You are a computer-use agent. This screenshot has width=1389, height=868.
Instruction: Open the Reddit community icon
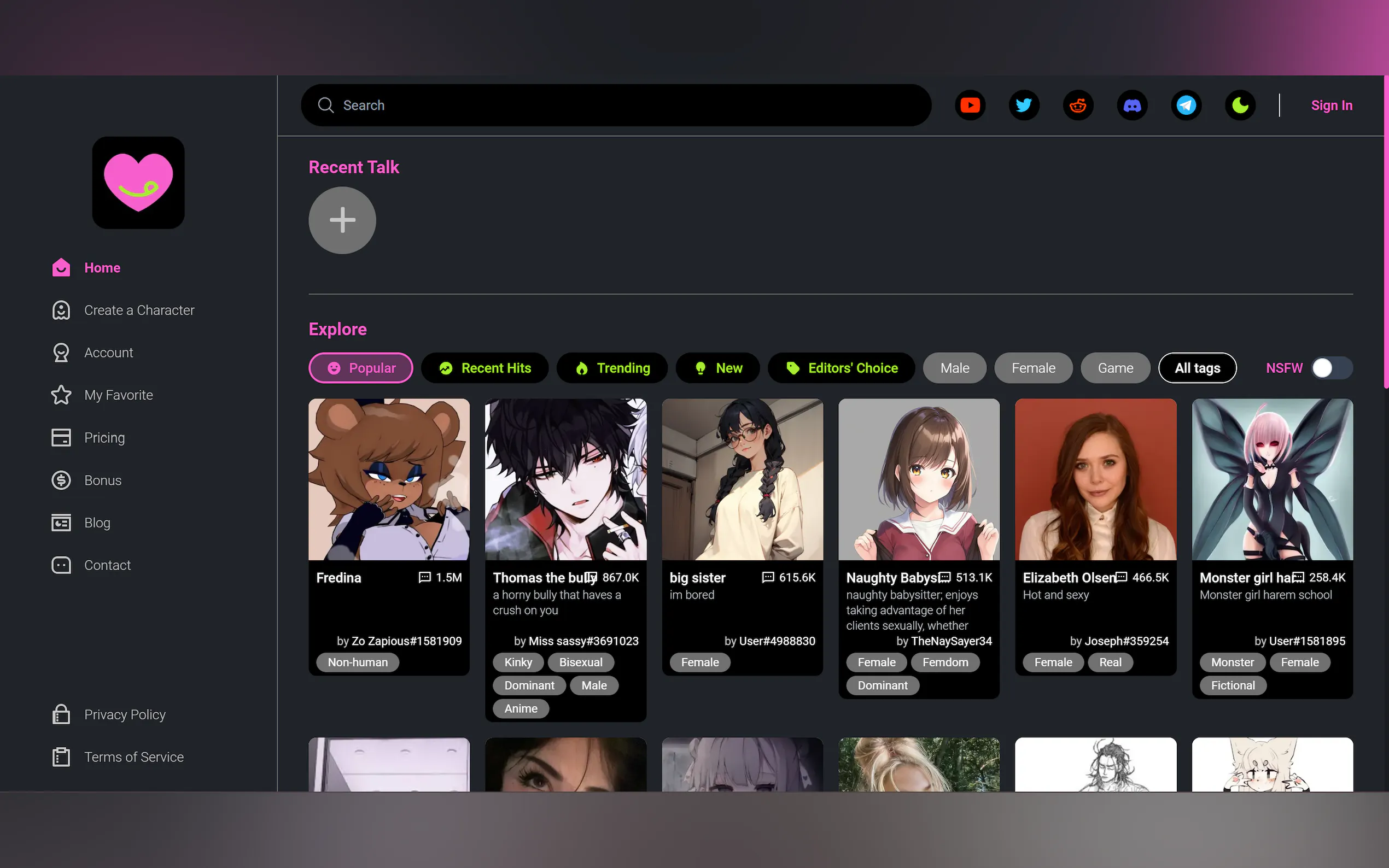click(x=1078, y=105)
